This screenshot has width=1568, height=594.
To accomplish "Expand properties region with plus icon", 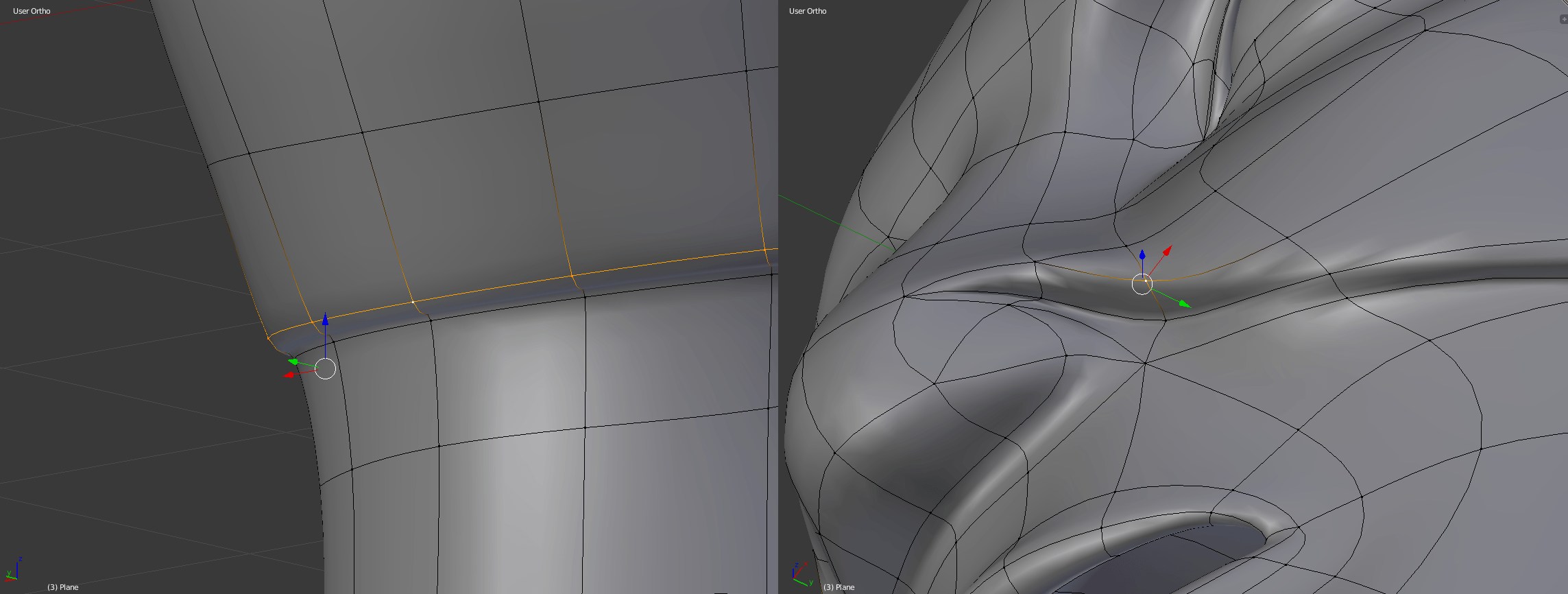I will tap(1563, 19).
